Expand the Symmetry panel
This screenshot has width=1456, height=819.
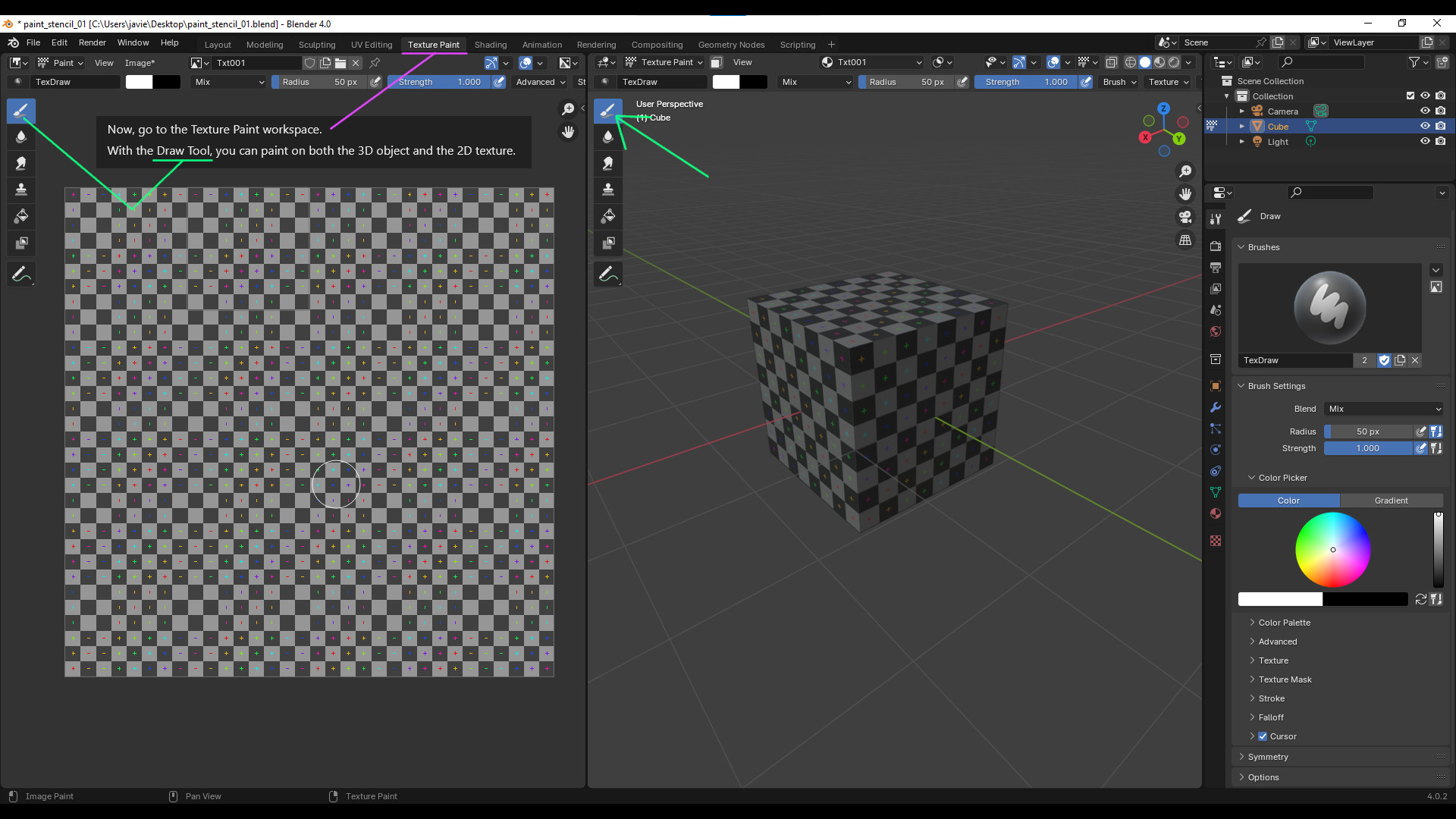click(1268, 757)
